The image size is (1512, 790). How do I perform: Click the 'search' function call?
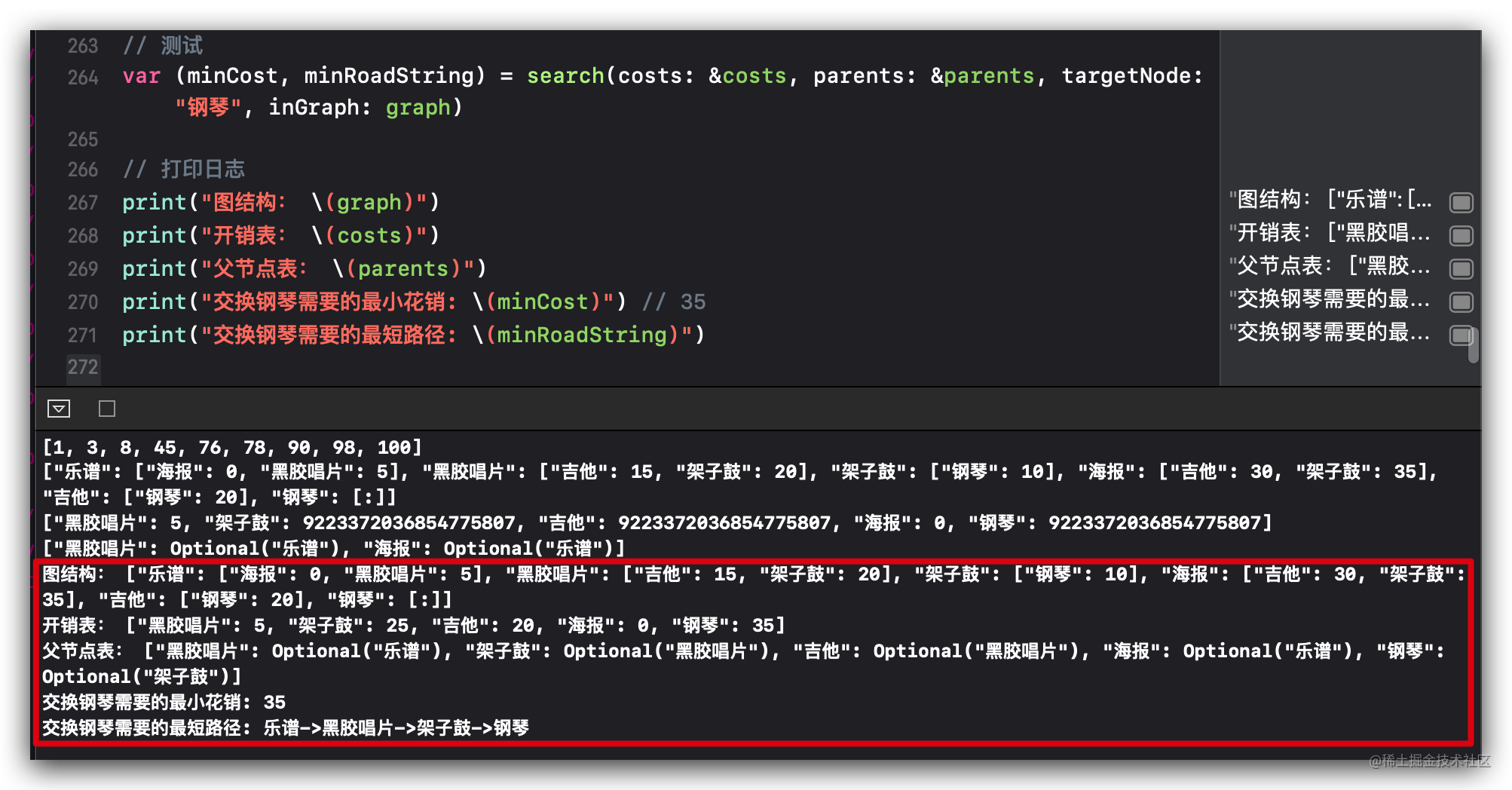[x=565, y=75]
